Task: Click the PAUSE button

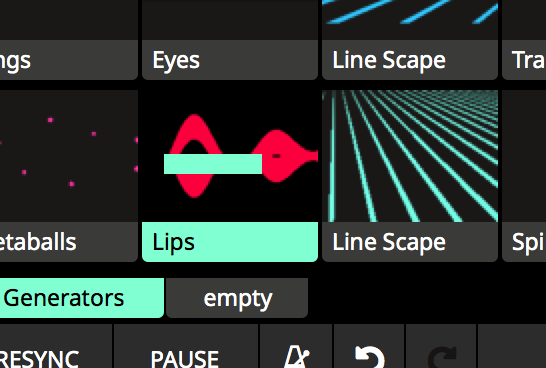Action: 186,346
